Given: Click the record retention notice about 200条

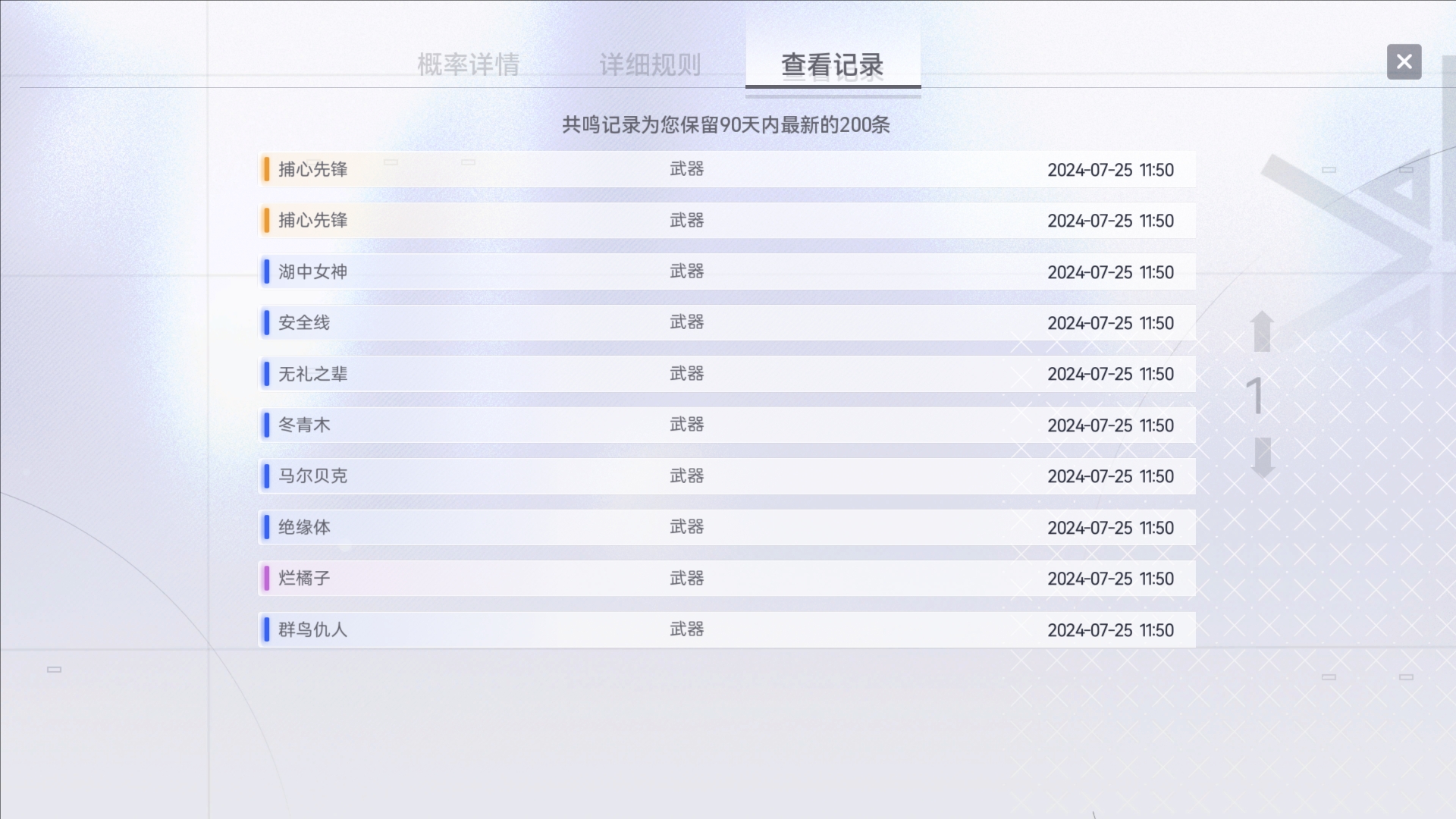Looking at the screenshot, I should [x=726, y=125].
